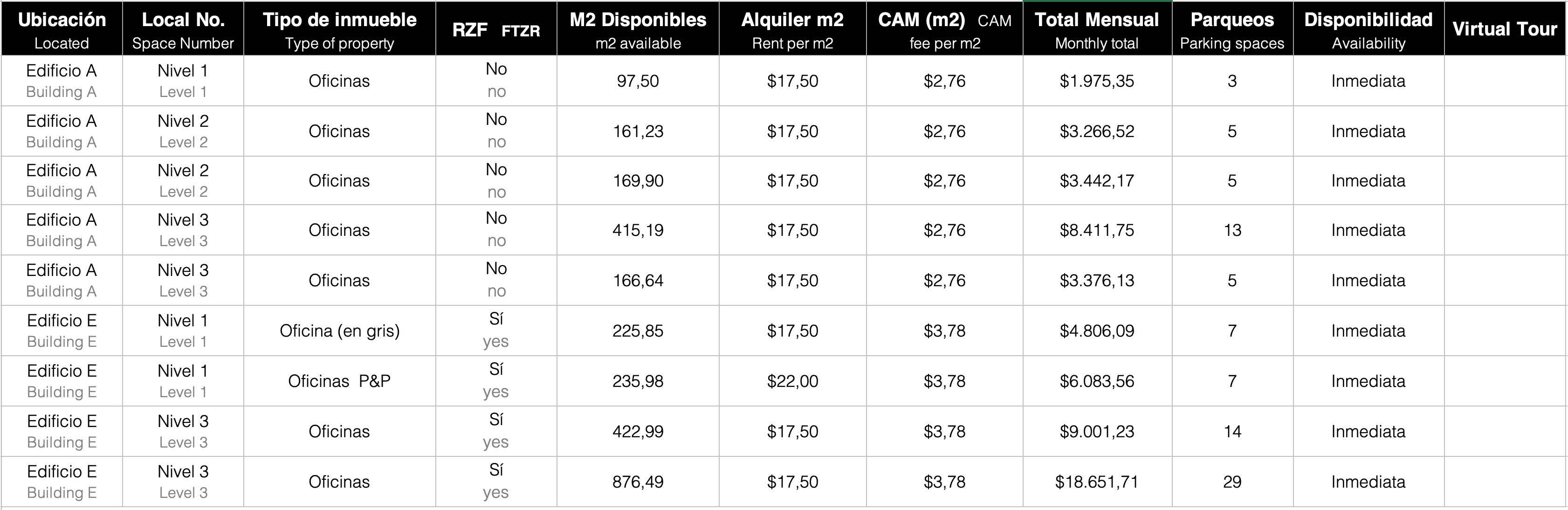Select the Oficina (en gris) cell
The height and width of the screenshot is (510, 1568).
click(x=340, y=331)
